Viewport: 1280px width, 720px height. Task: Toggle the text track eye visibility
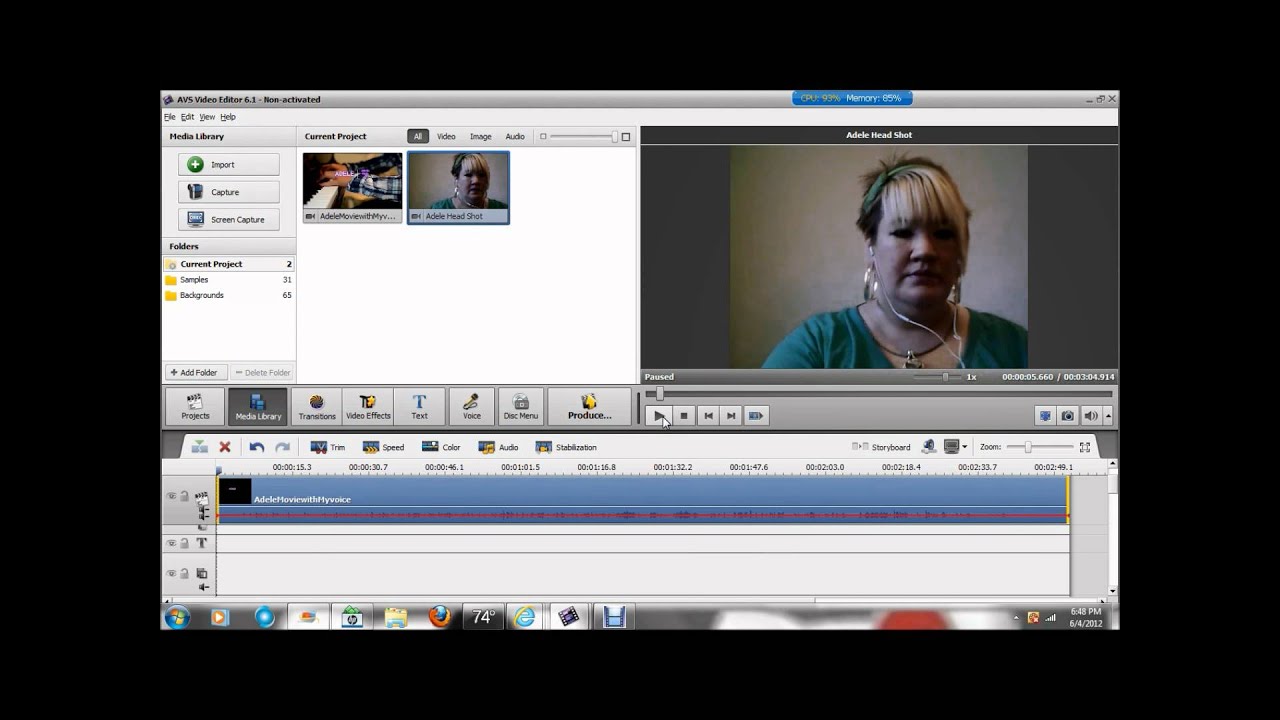(x=171, y=543)
